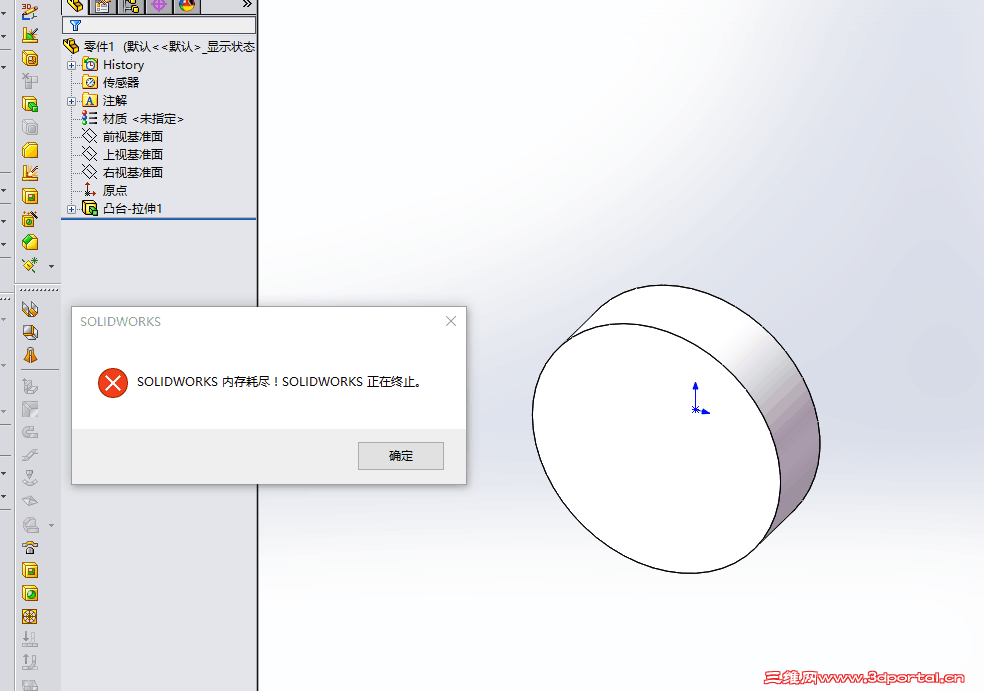The width and height of the screenshot is (984, 691).
Task: Click the out-of-memory error message text
Action: pos(279,382)
